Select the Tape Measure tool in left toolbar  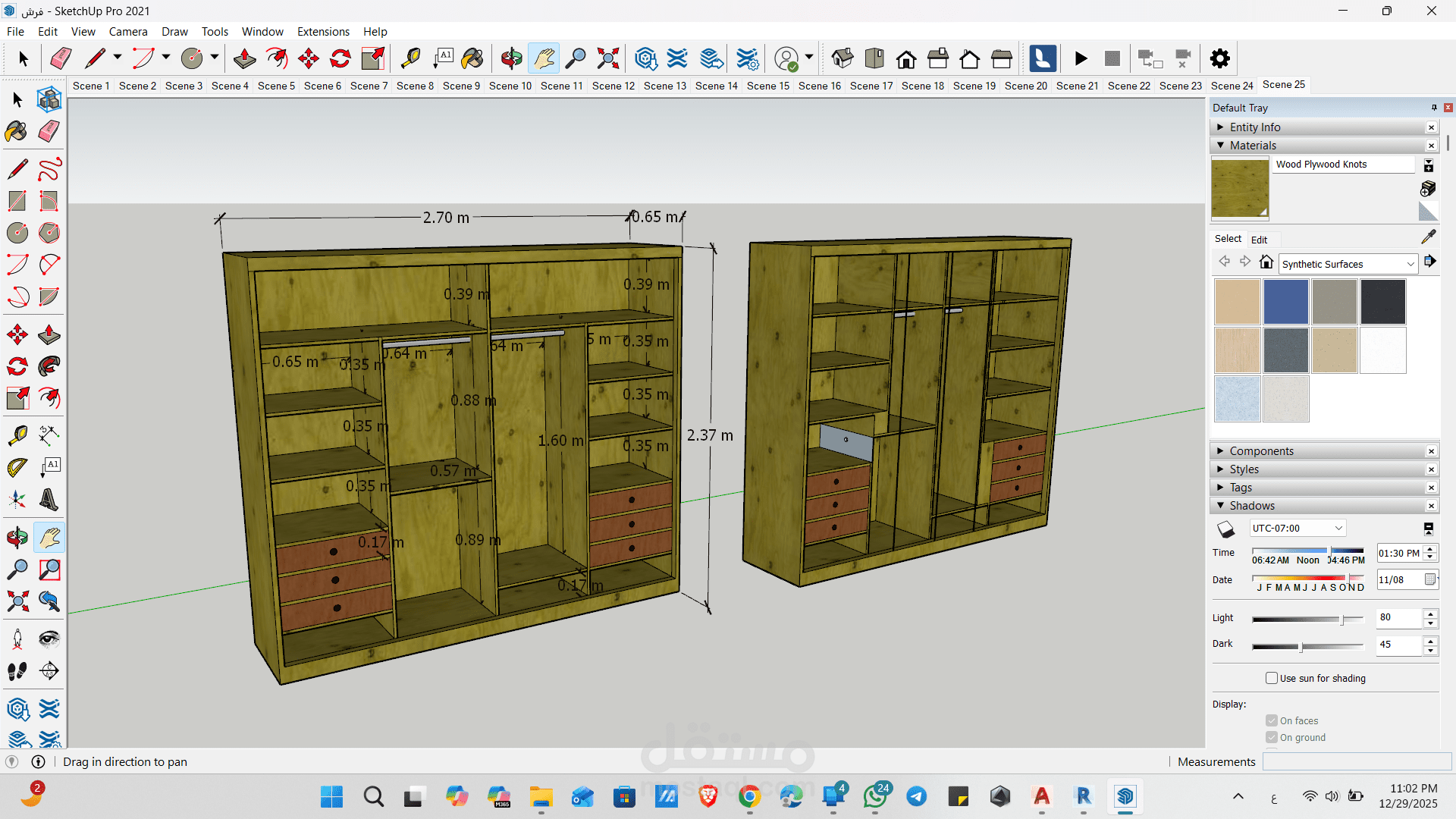[17, 435]
